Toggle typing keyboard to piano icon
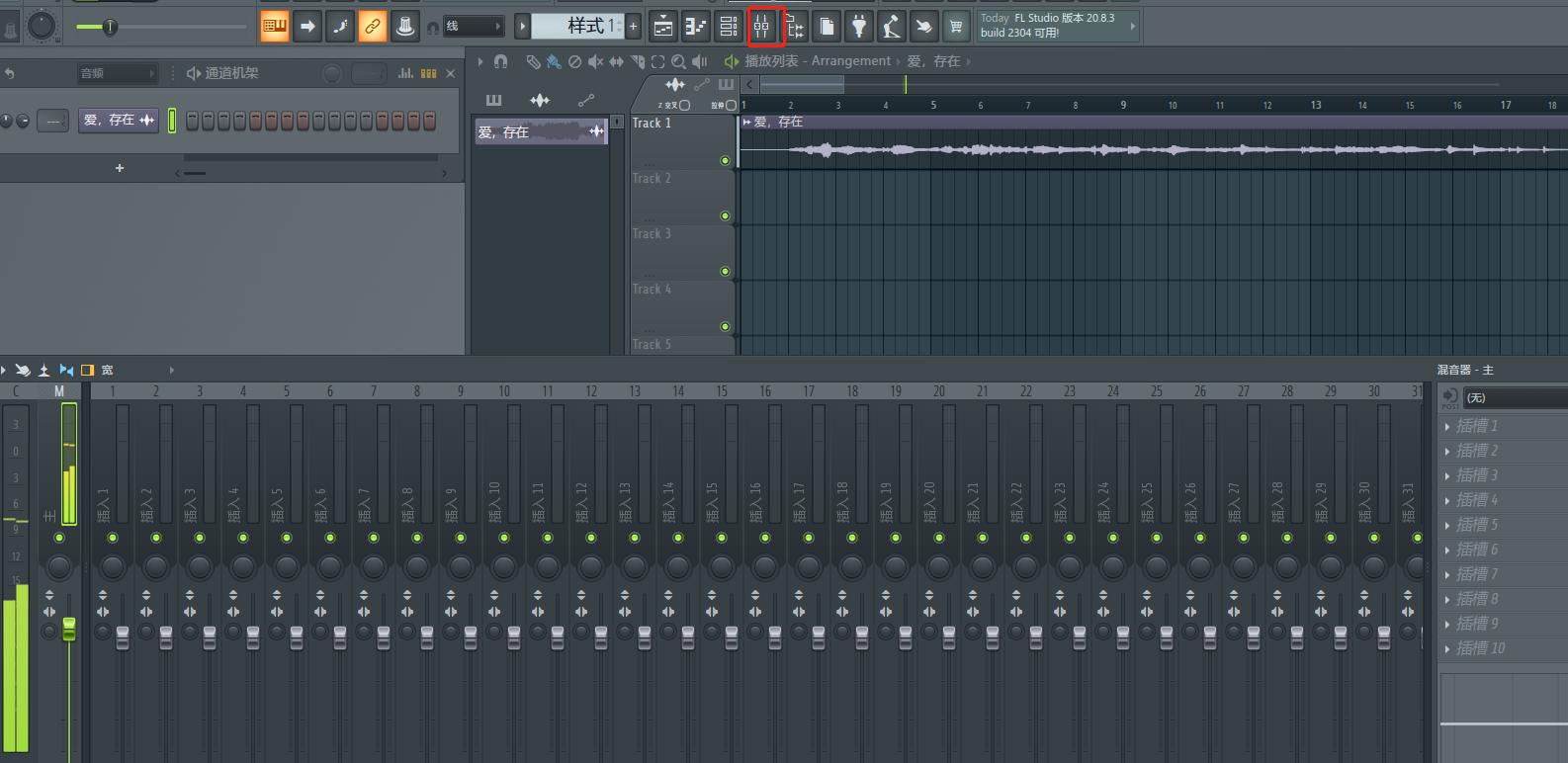Image resolution: width=1568 pixels, height=763 pixels. pos(275,27)
